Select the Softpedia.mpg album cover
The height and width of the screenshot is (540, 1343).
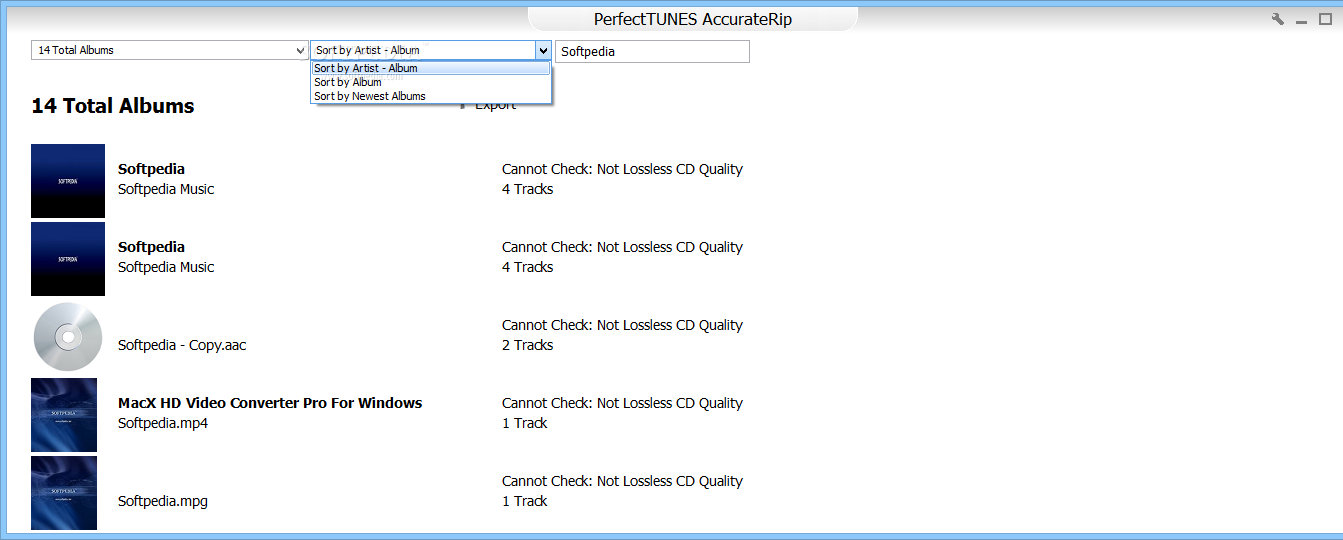(64, 493)
